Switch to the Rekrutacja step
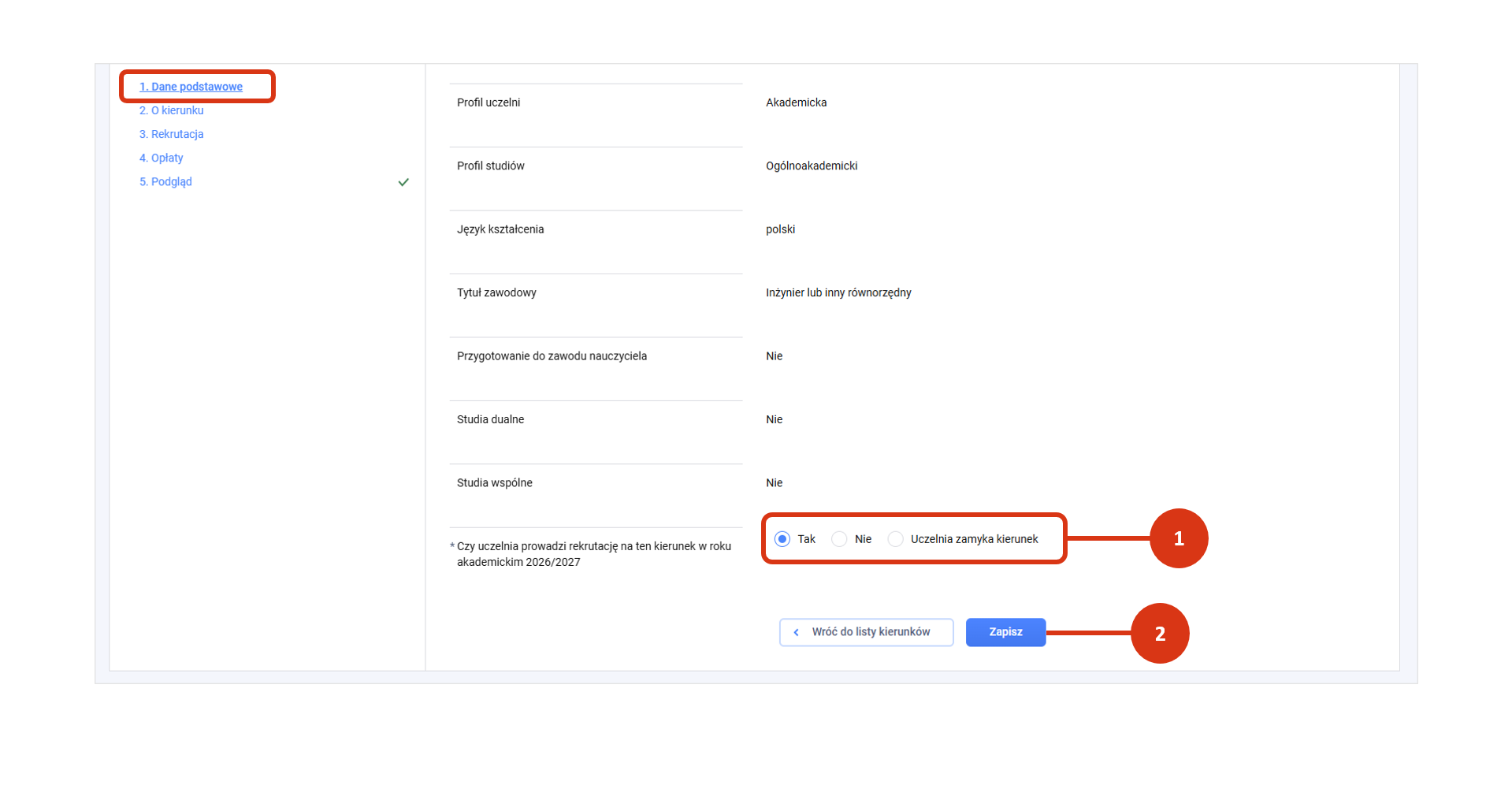1512x800 pixels. [x=171, y=134]
